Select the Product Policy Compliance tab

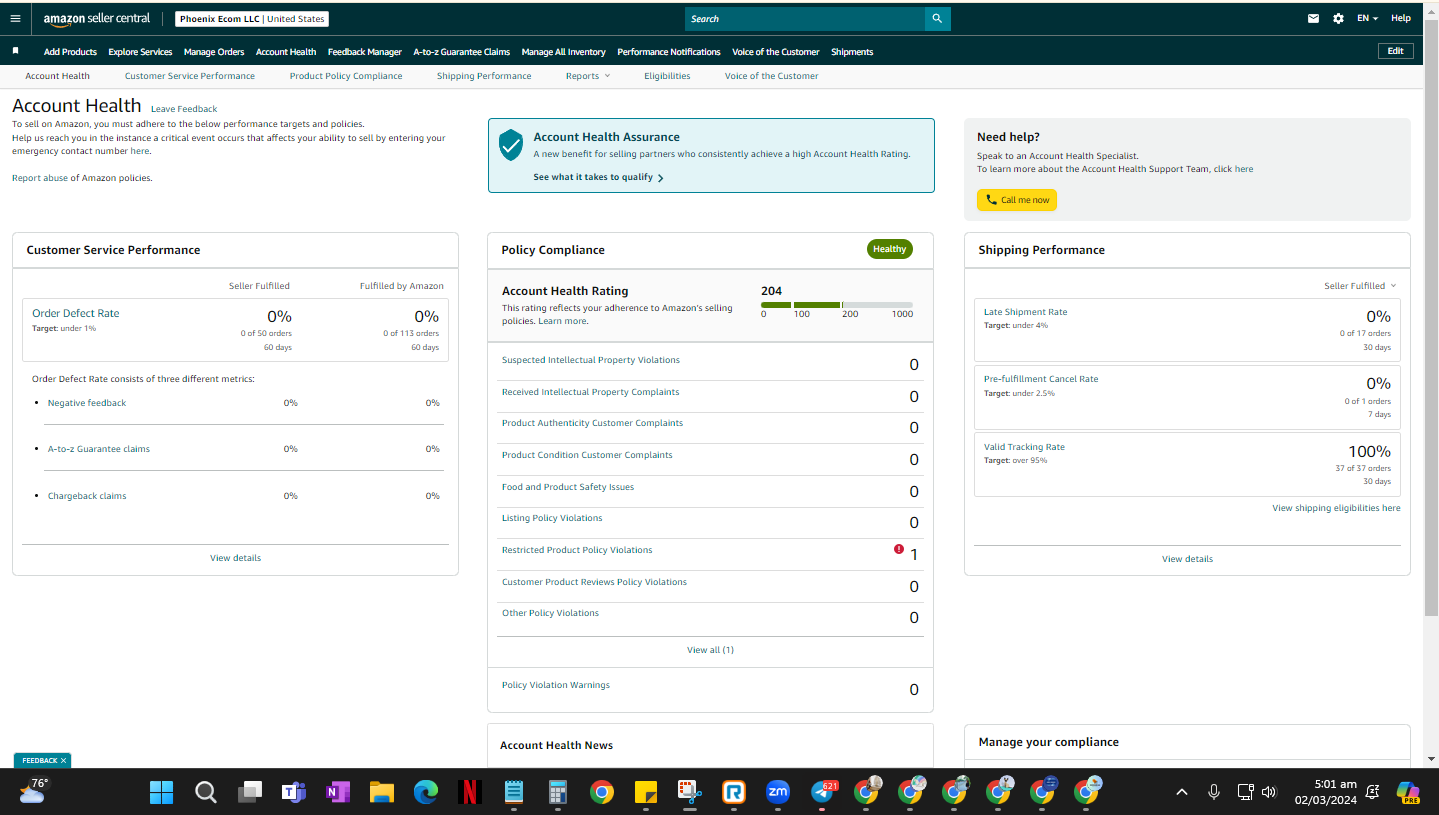click(346, 76)
